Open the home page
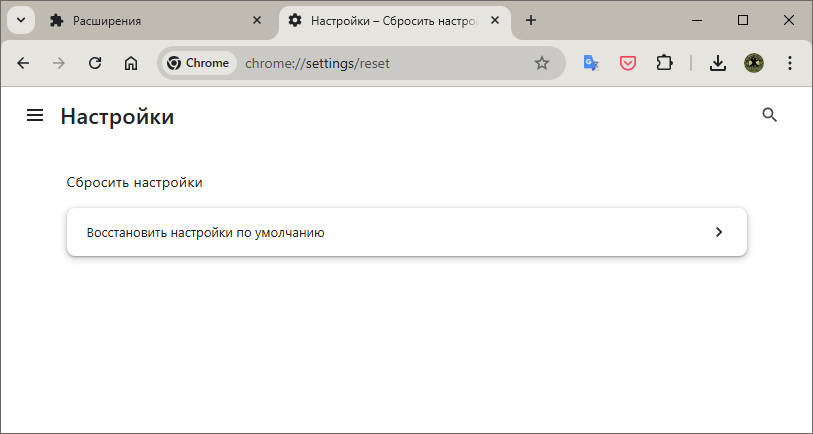 tap(131, 63)
